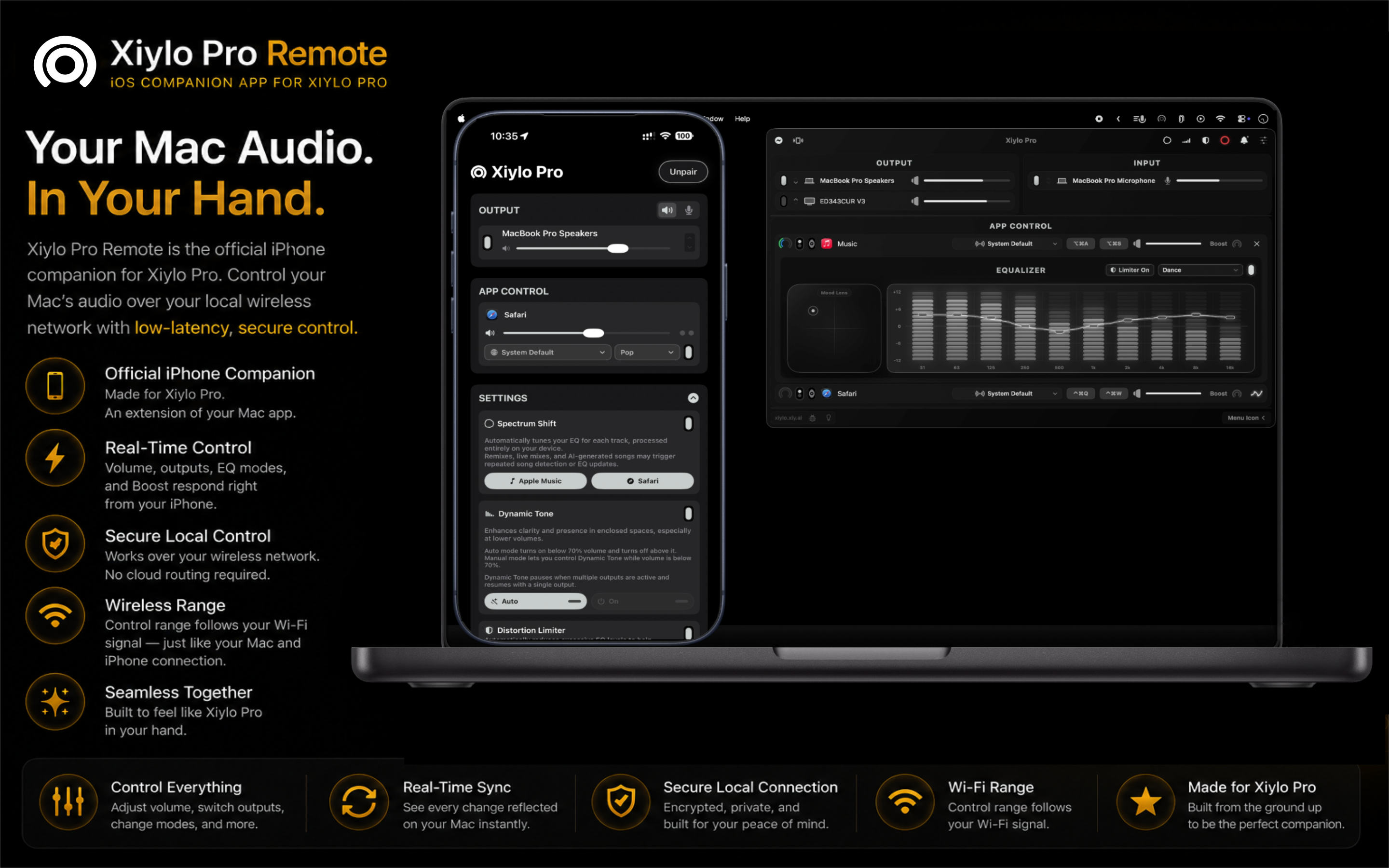Viewport: 1389px width, 868px height.
Task: Click the signal bars icon in Xiylo toolbar
Action: (1186, 141)
